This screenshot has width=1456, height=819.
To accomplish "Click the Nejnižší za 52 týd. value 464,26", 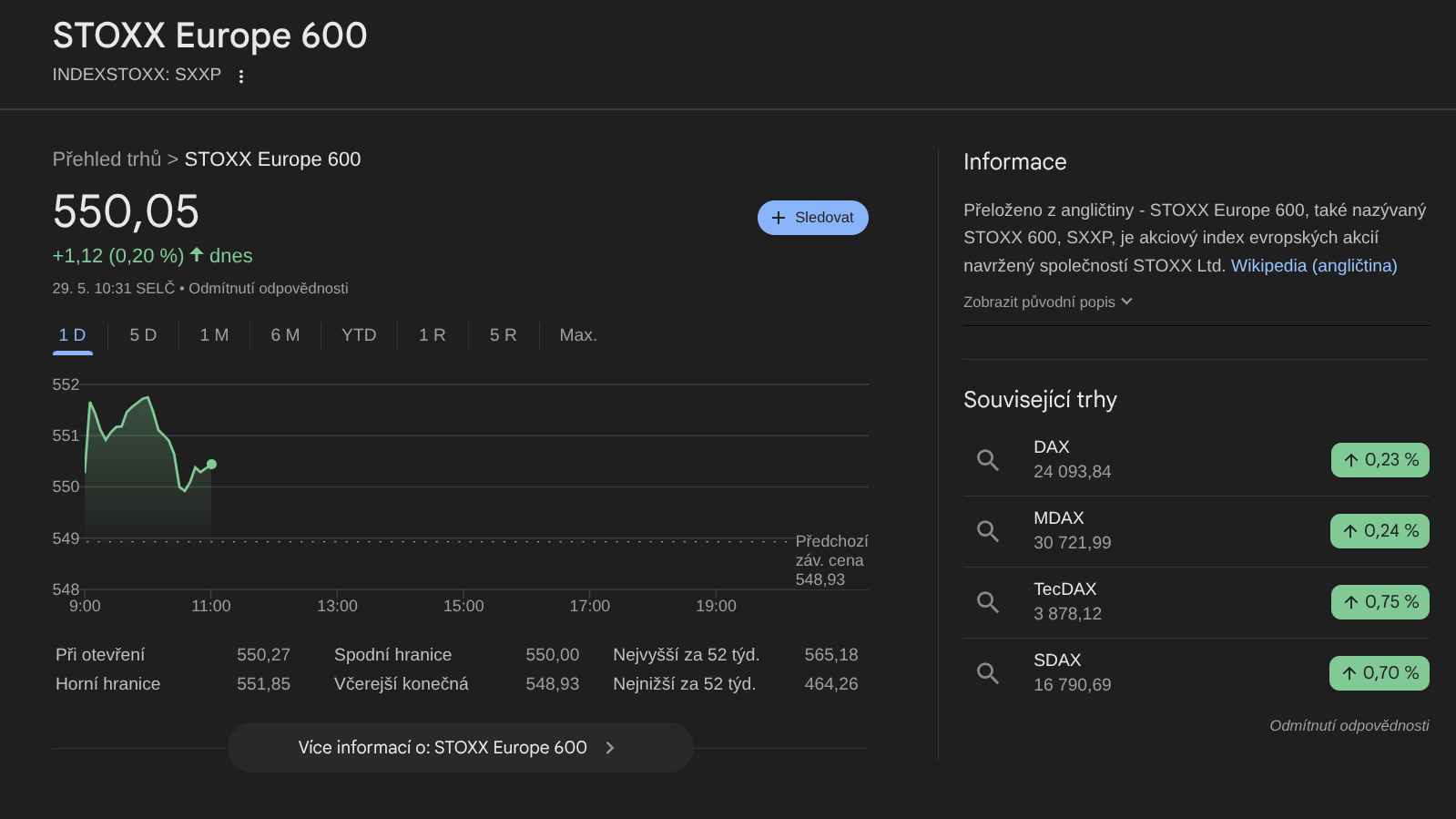I will pos(831,684).
